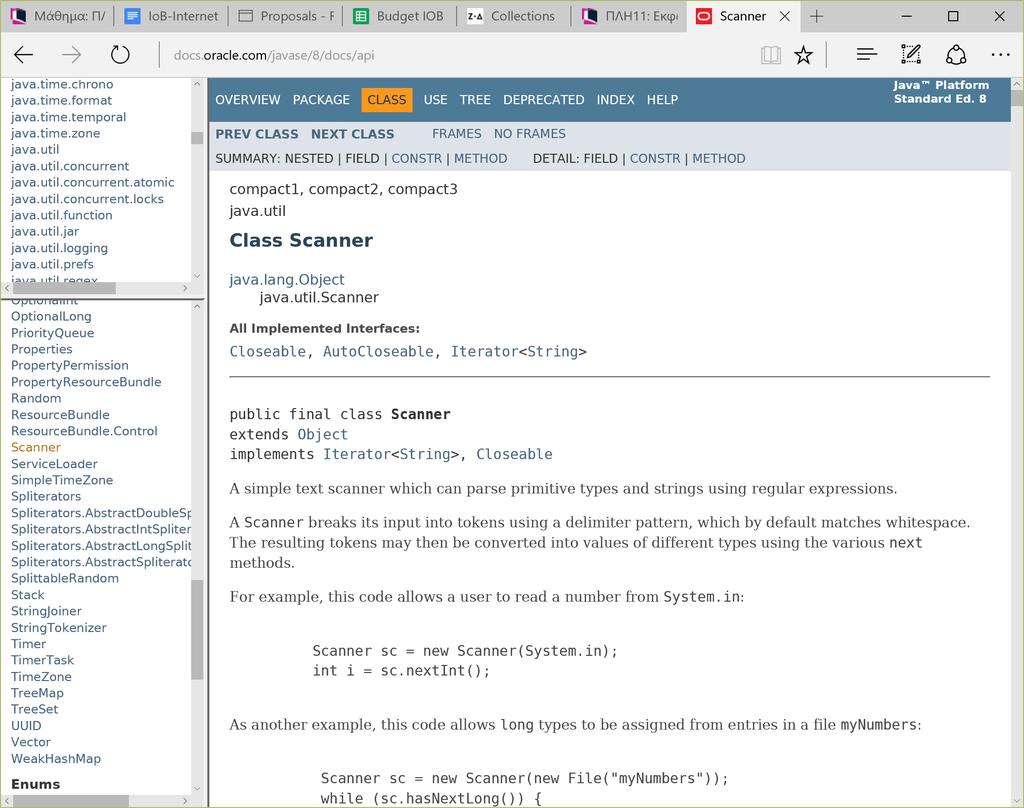
Task: Open TREE in the Javadoc navbar
Action: pyautogui.click(x=475, y=100)
